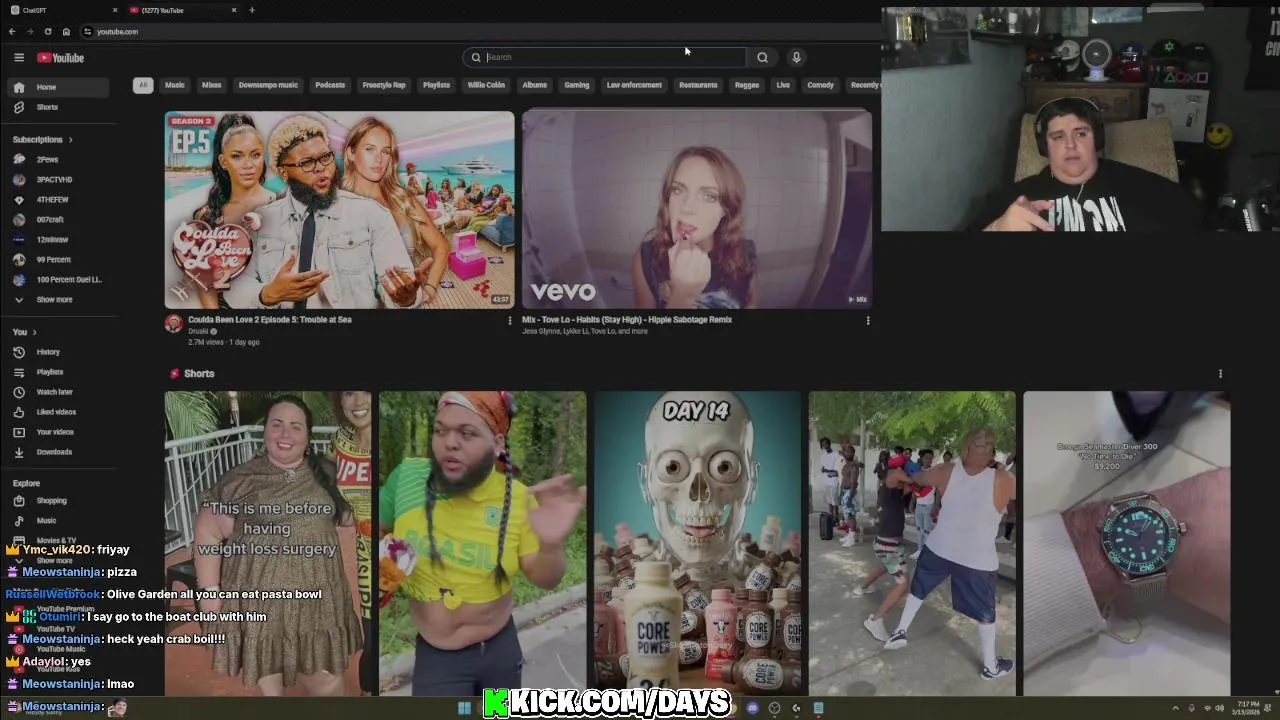Screen dimensions: 1280x720
Task: Open 007craft subscription channel
Action: [60, 219]
